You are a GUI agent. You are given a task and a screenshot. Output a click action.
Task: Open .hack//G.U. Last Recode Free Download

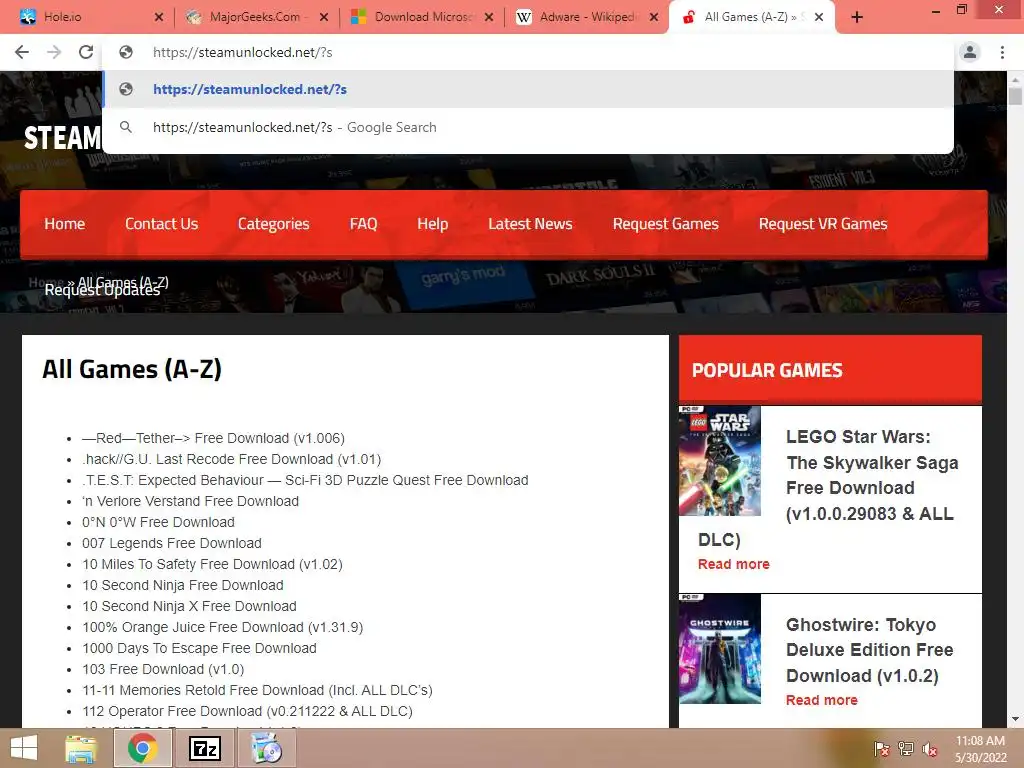(x=231, y=459)
